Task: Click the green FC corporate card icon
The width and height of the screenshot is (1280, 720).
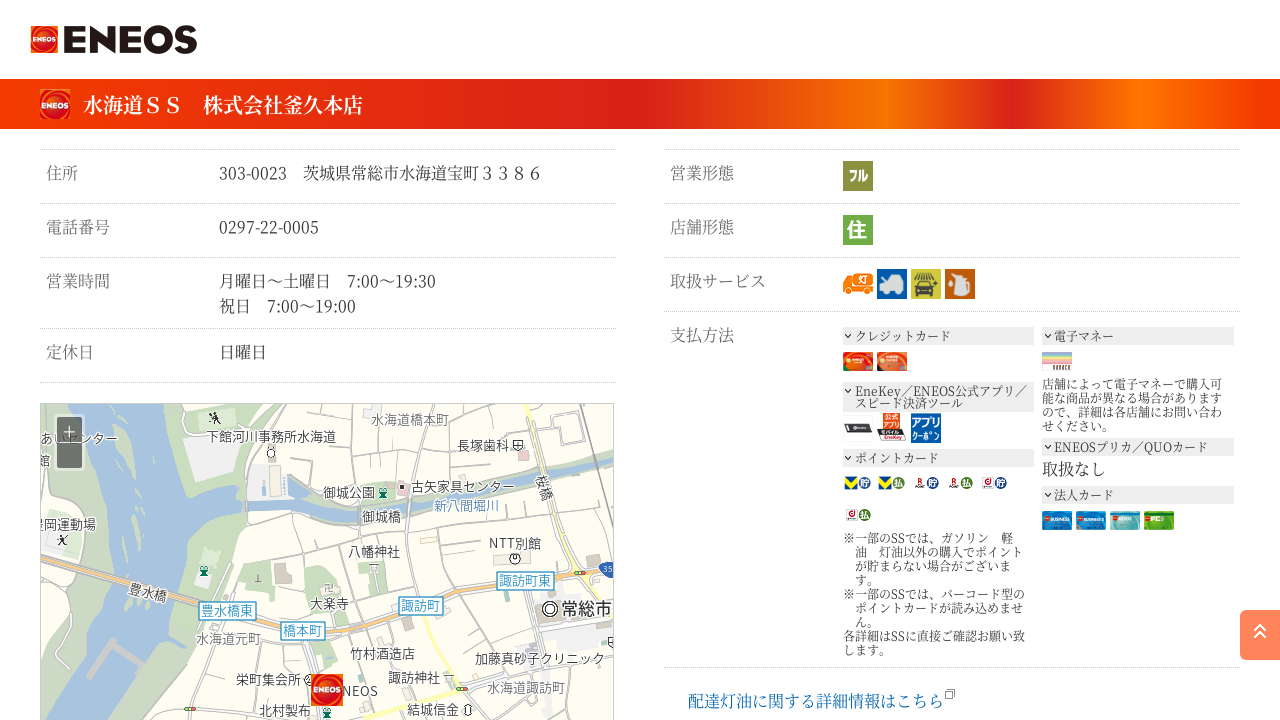Action: tap(1159, 521)
